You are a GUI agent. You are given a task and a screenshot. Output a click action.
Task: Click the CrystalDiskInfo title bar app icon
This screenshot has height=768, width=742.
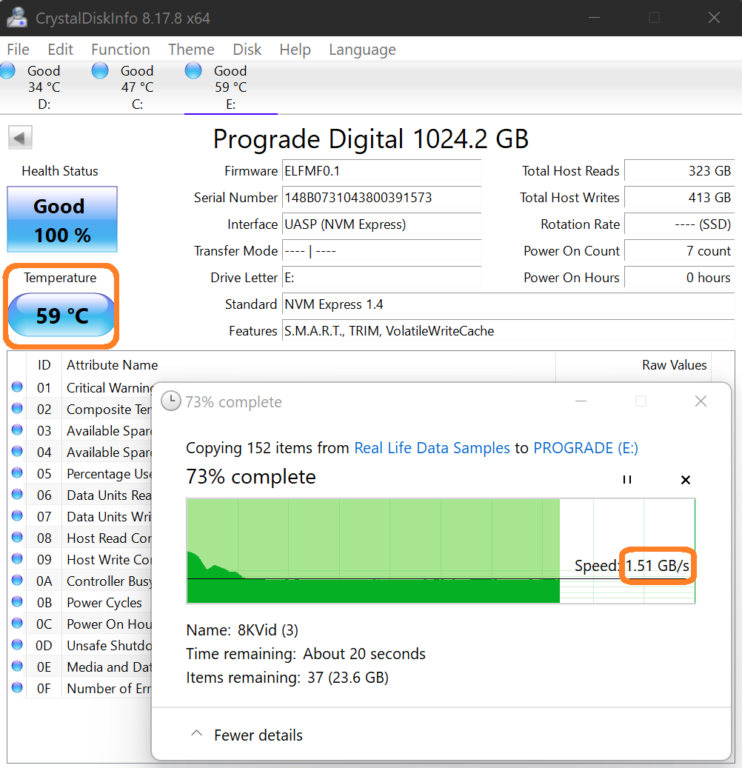coord(17,18)
